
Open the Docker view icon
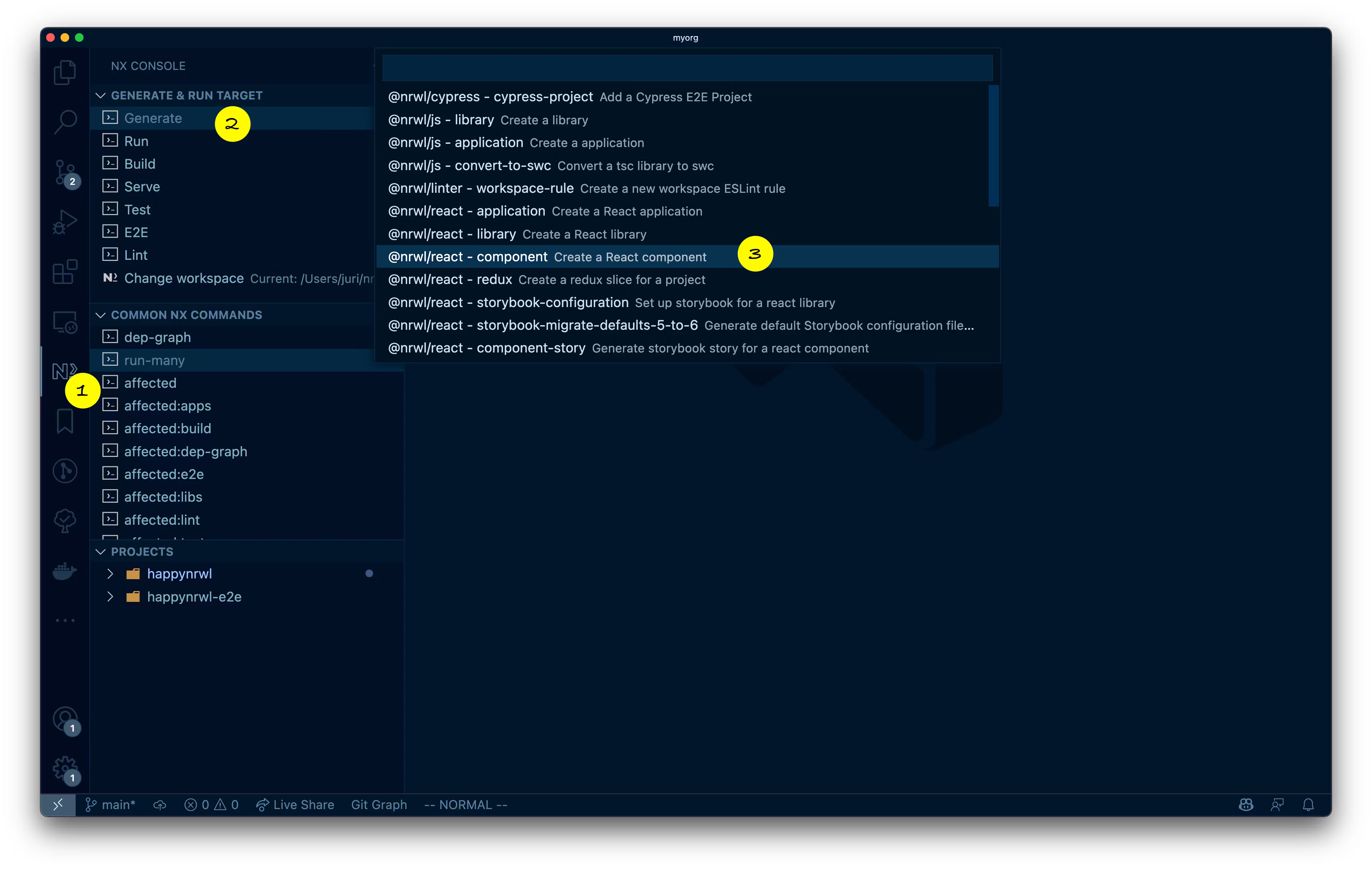(64, 570)
